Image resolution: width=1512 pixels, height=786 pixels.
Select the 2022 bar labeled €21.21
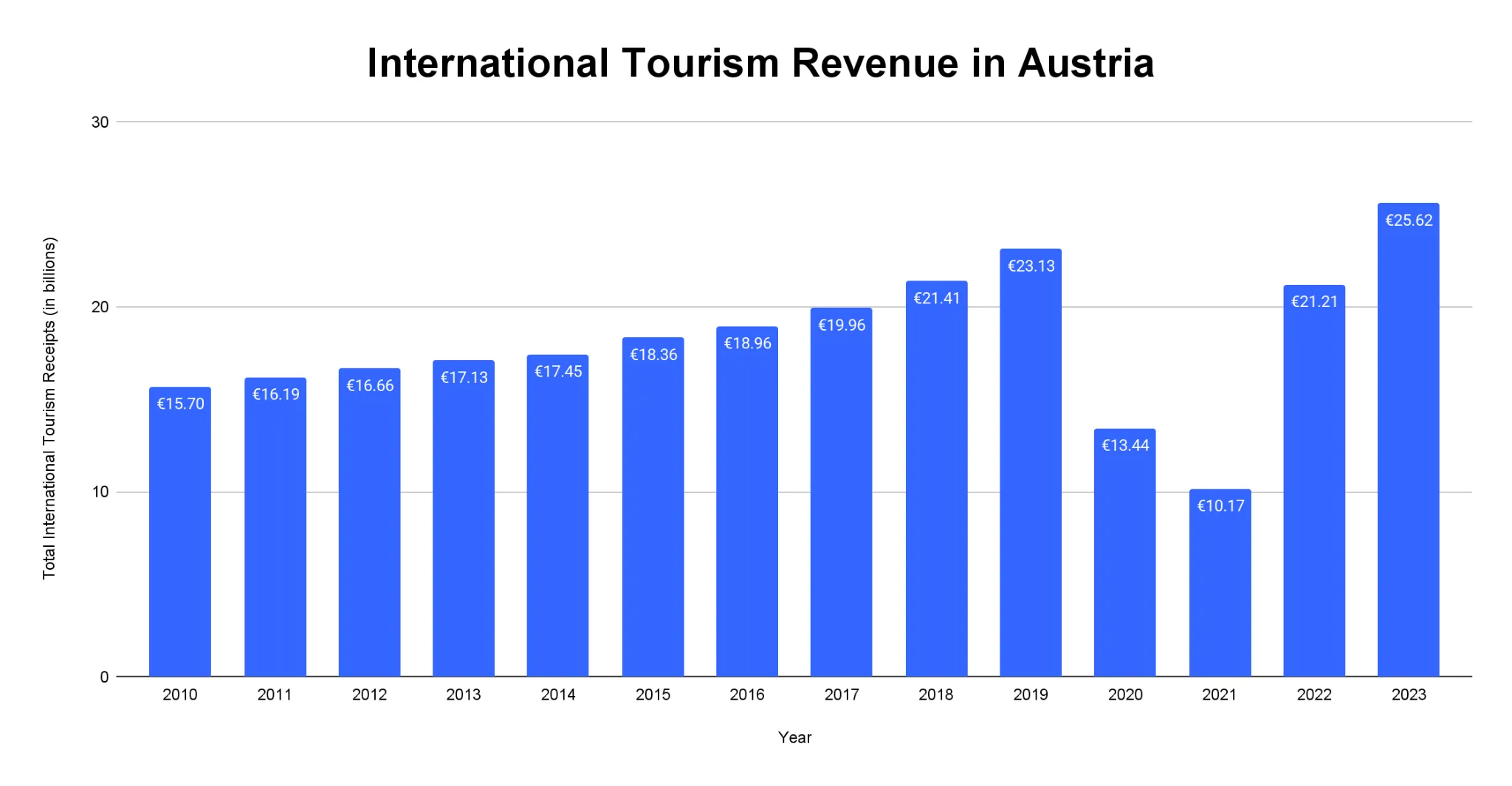(1314, 480)
